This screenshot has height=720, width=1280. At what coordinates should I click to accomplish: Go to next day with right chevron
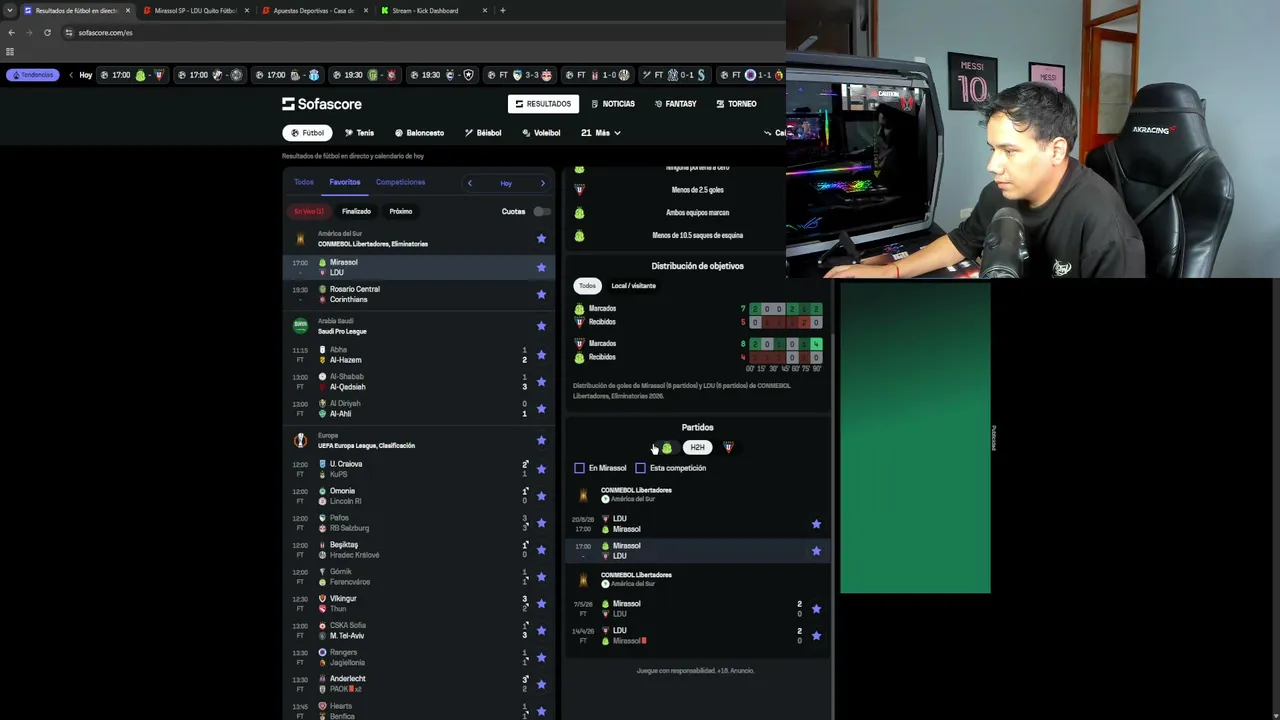[543, 183]
